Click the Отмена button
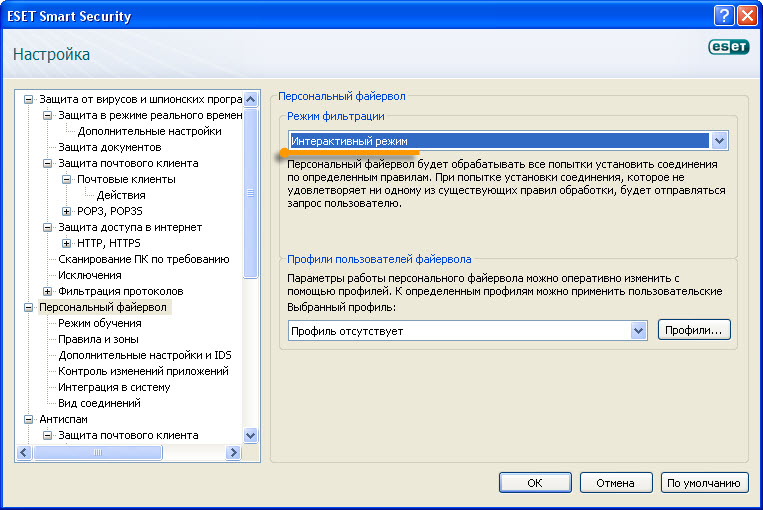 click(x=615, y=483)
